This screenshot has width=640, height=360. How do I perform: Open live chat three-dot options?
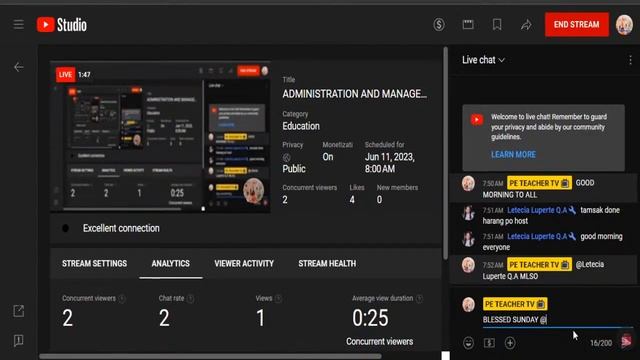(x=630, y=60)
